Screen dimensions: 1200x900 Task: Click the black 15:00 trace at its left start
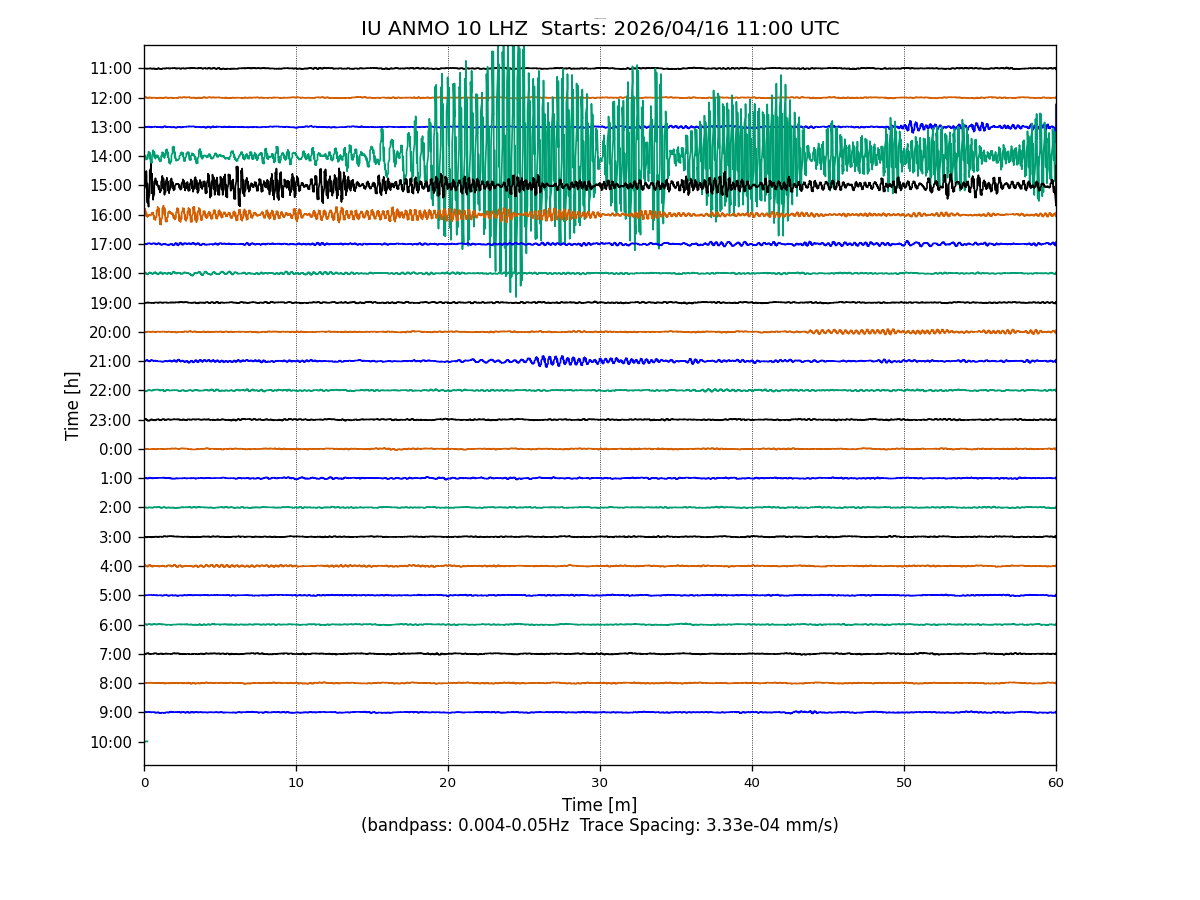click(148, 185)
